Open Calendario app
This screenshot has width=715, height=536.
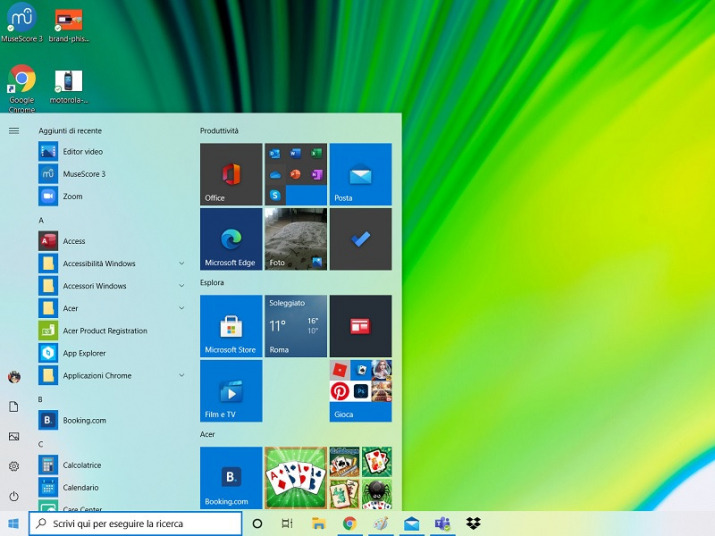(x=112, y=487)
